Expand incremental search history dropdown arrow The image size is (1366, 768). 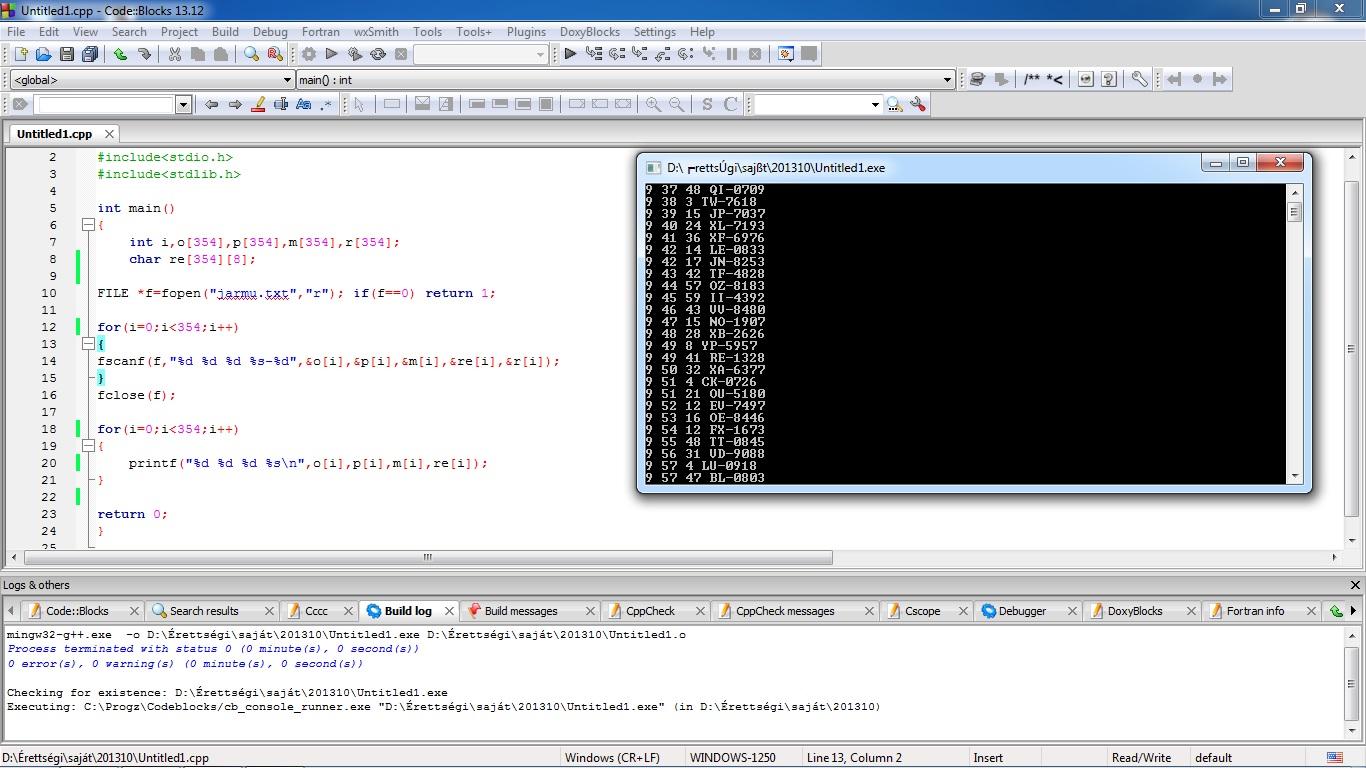(183, 104)
